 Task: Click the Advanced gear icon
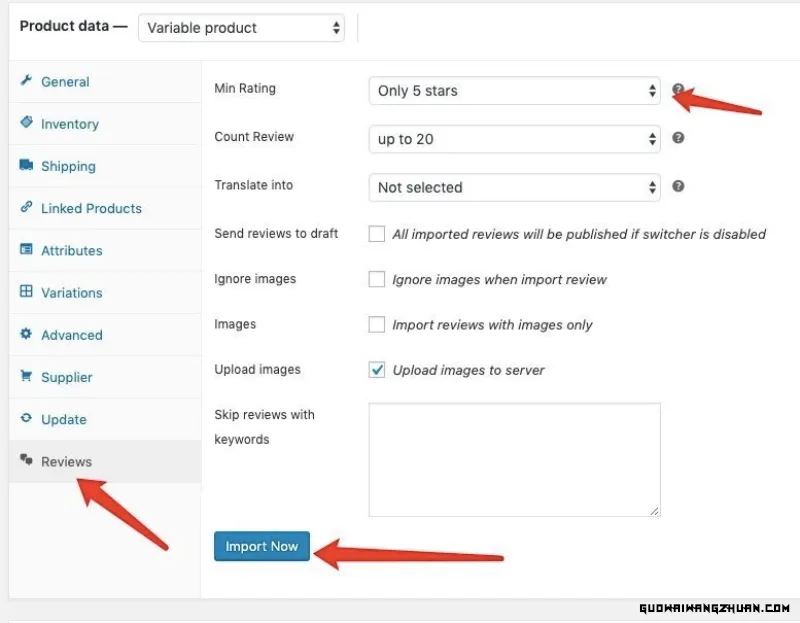[x=26, y=334]
